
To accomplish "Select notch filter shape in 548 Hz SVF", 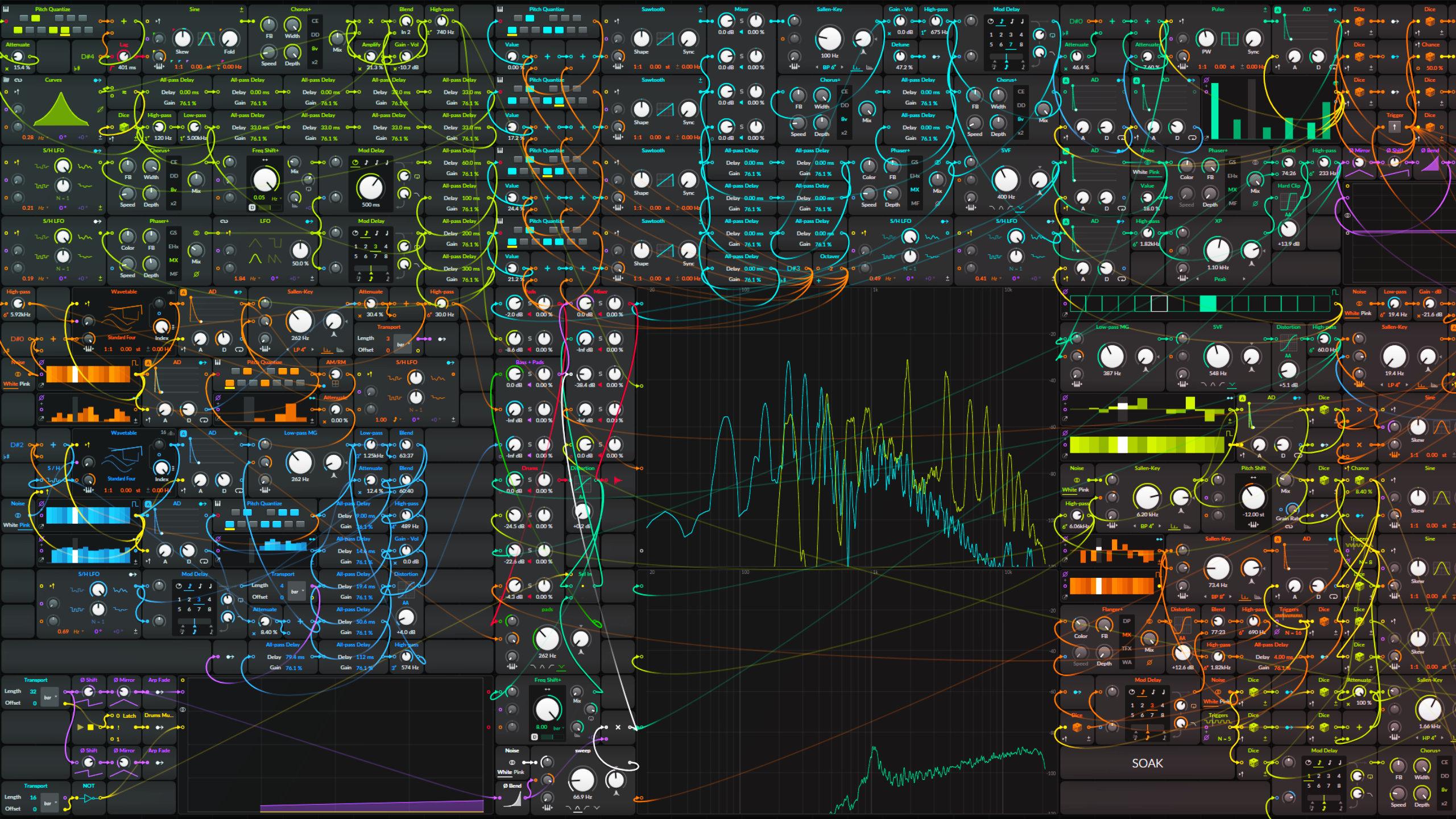I will click(x=1232, y=385).
